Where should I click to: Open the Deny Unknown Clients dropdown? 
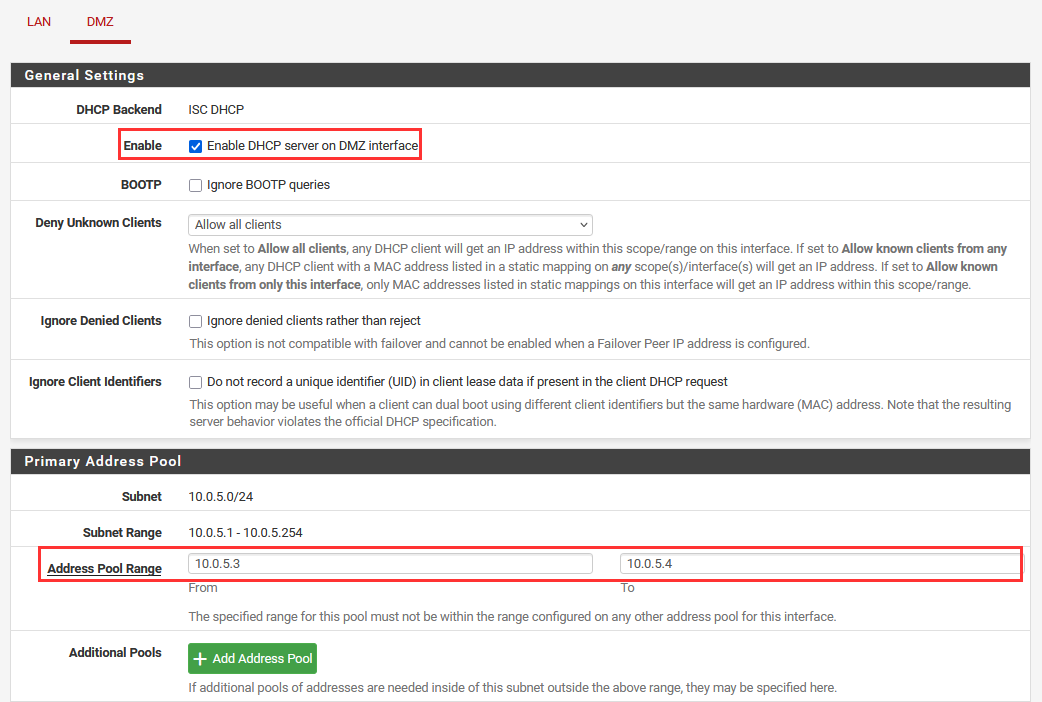(389, 225)
